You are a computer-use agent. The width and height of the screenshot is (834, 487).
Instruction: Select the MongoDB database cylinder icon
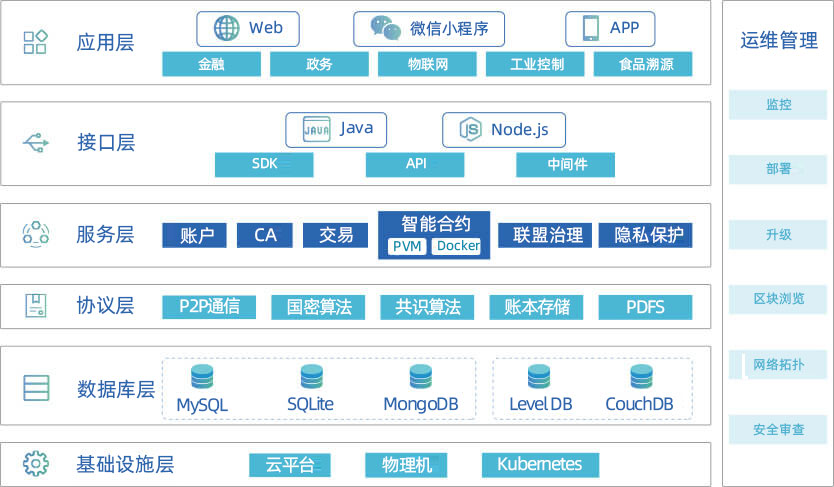421,377
